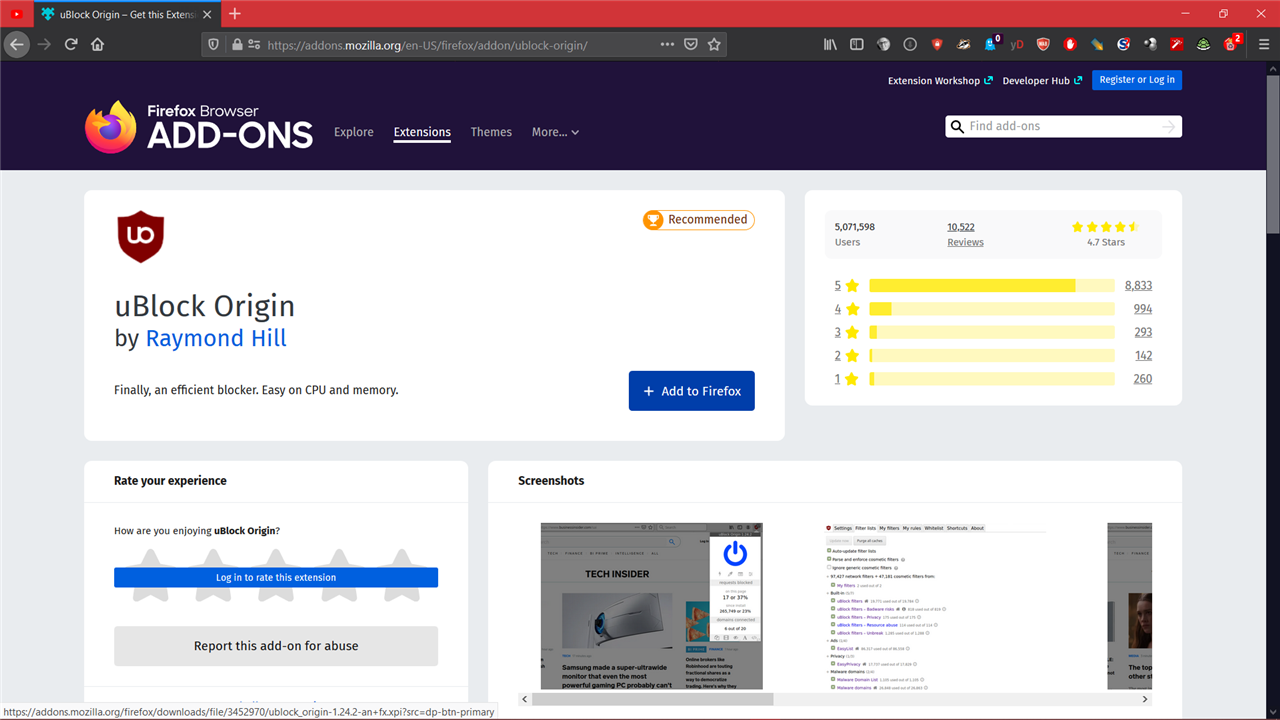Click the 4.7 Stars rating text

coord(1106,242)
